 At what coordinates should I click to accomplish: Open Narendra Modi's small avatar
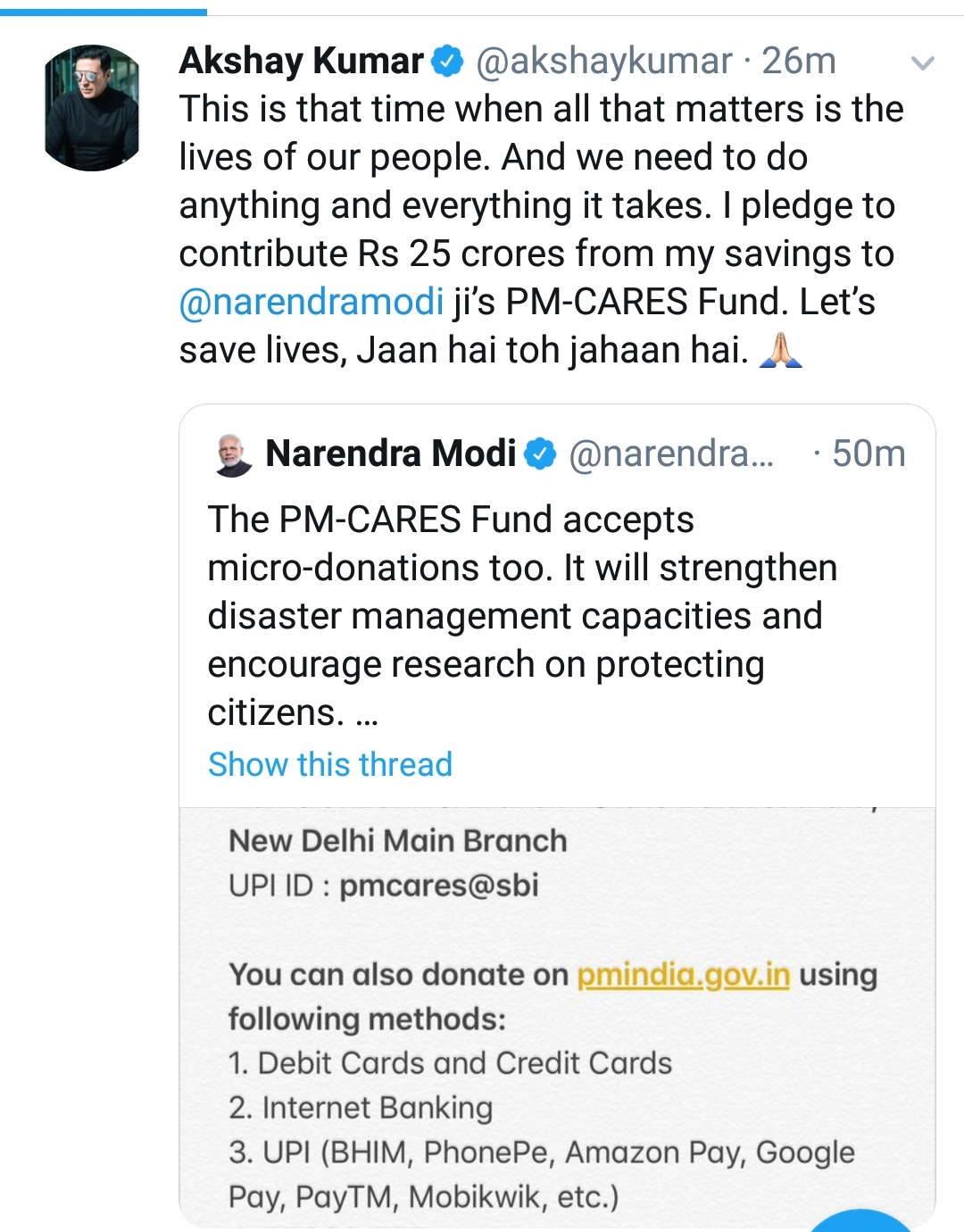coord(234,454)
